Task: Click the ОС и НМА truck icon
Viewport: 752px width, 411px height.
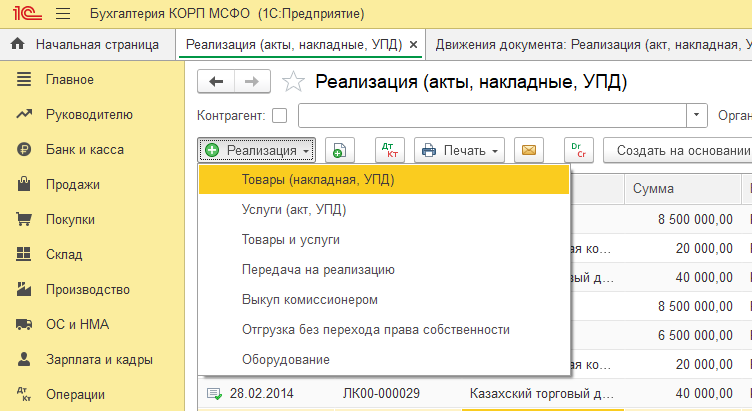Action: pyautogui.click(x=24, y=324)
